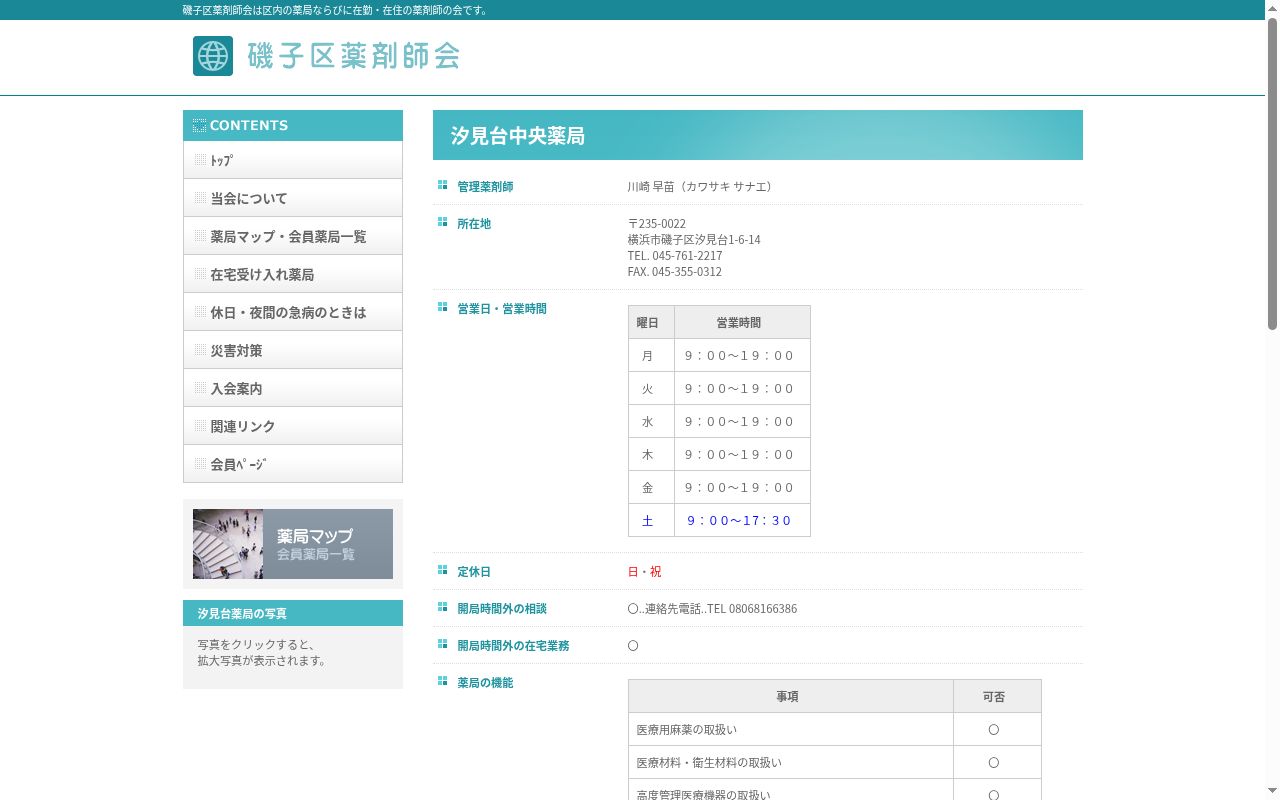Click the tagline text in the top bar
Screen dimensions: 1280x800
[336, 10]
